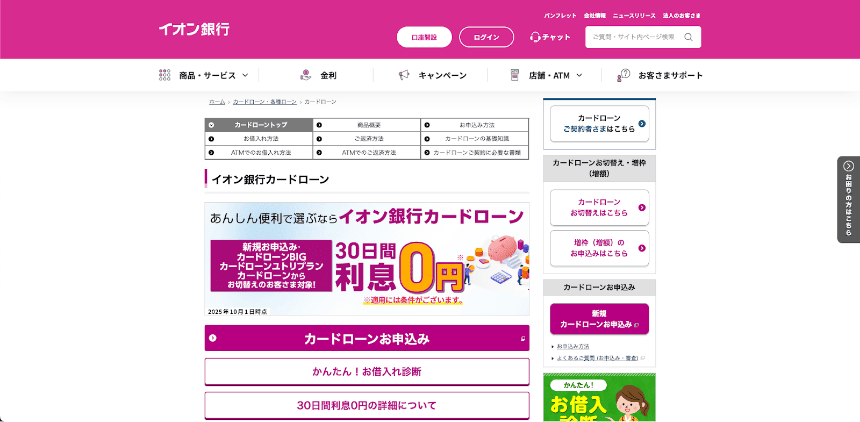Image resolution: width=860 pixels, height=422 pixels.
Task: Expand 店舗・ATM dropdown chevron
Action: tap(579, 75)
